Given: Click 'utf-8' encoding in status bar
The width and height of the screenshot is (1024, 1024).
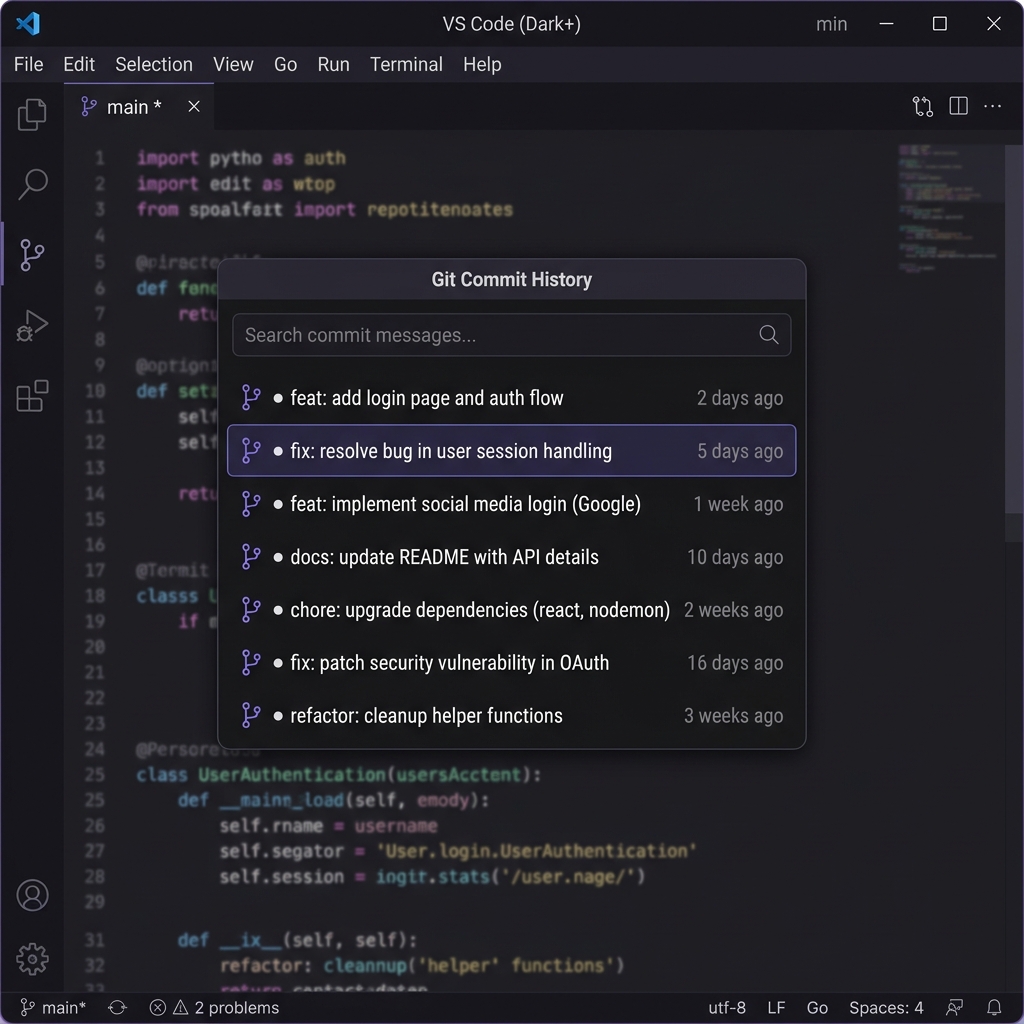Looking at the screenshot, I should coord(727,1008).
